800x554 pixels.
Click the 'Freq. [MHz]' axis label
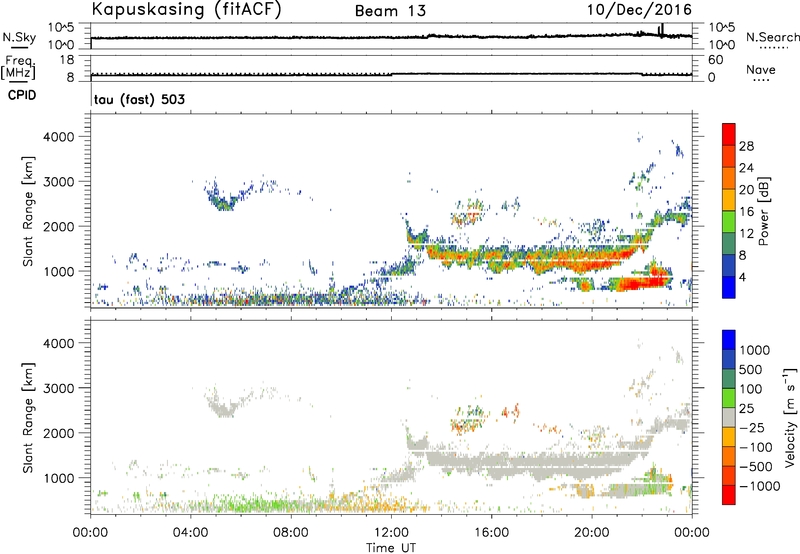pos(18,68)
